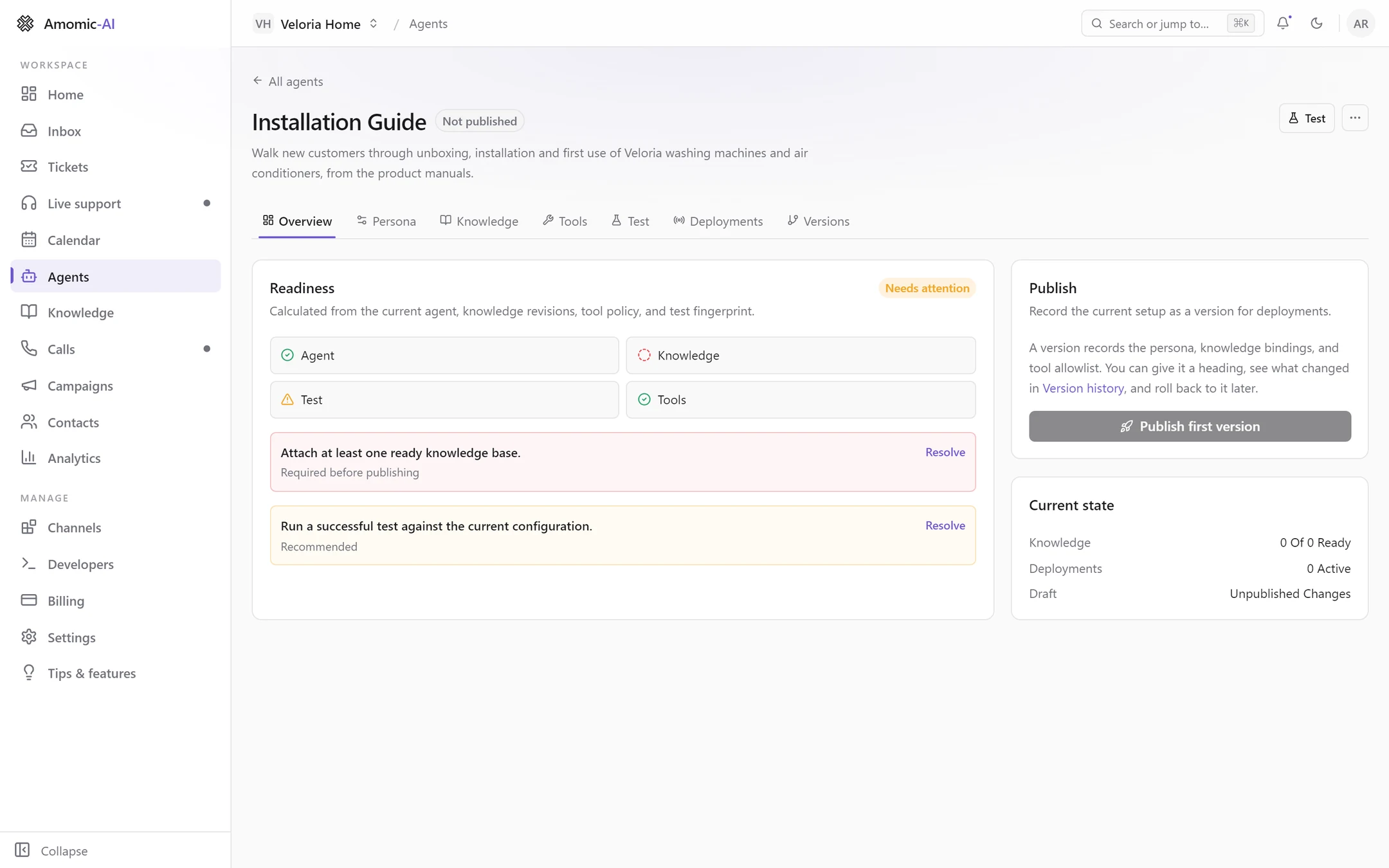
Task: Open the three-dot more options menu
Action: point(1355,118)
